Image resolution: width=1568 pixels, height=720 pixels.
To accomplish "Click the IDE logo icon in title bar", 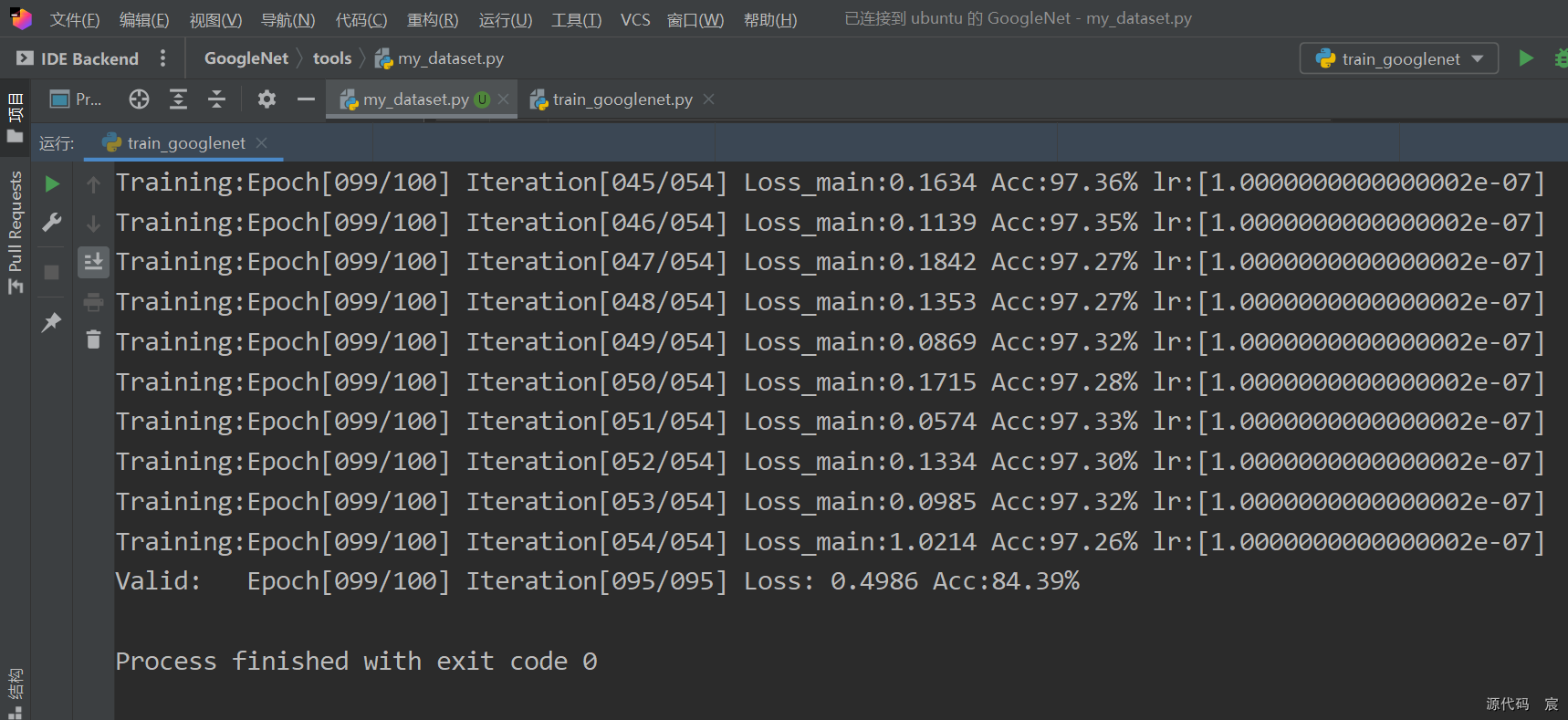I will 21,18.
